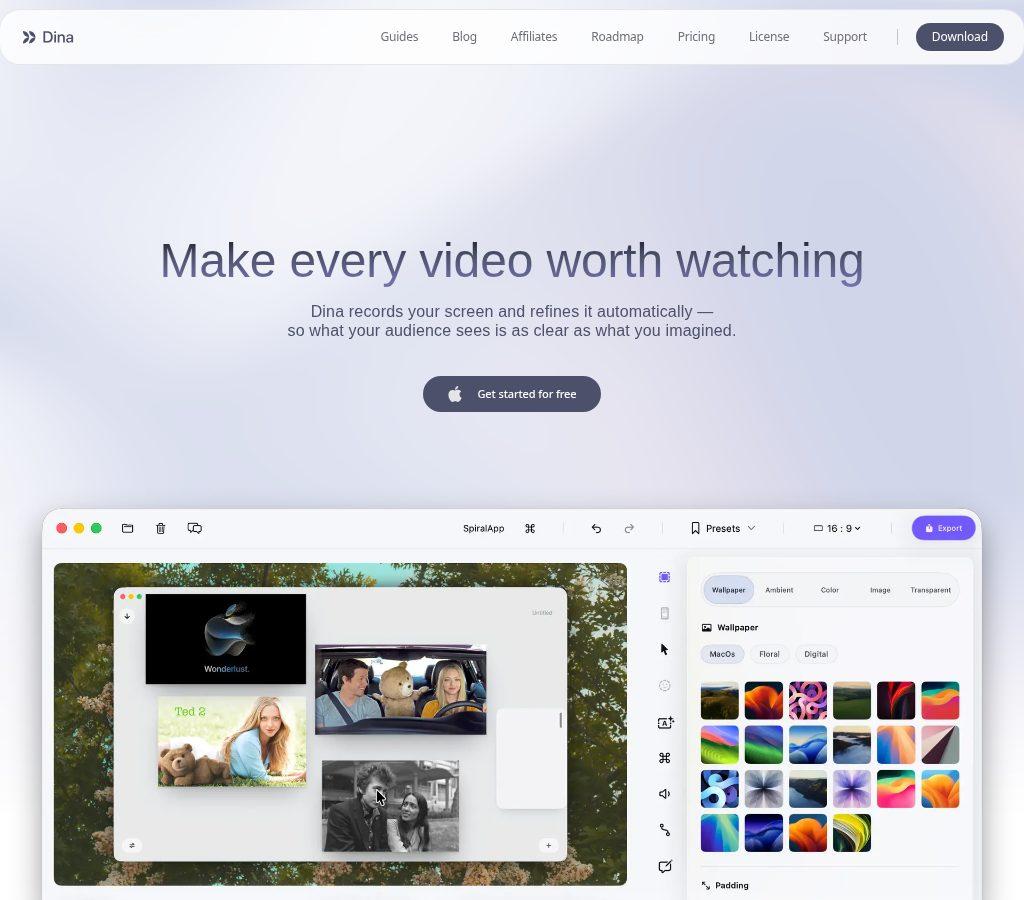Click the trash icon in the app toolbar
This screenshot has width=1024, height=900.
pos(161,528)
